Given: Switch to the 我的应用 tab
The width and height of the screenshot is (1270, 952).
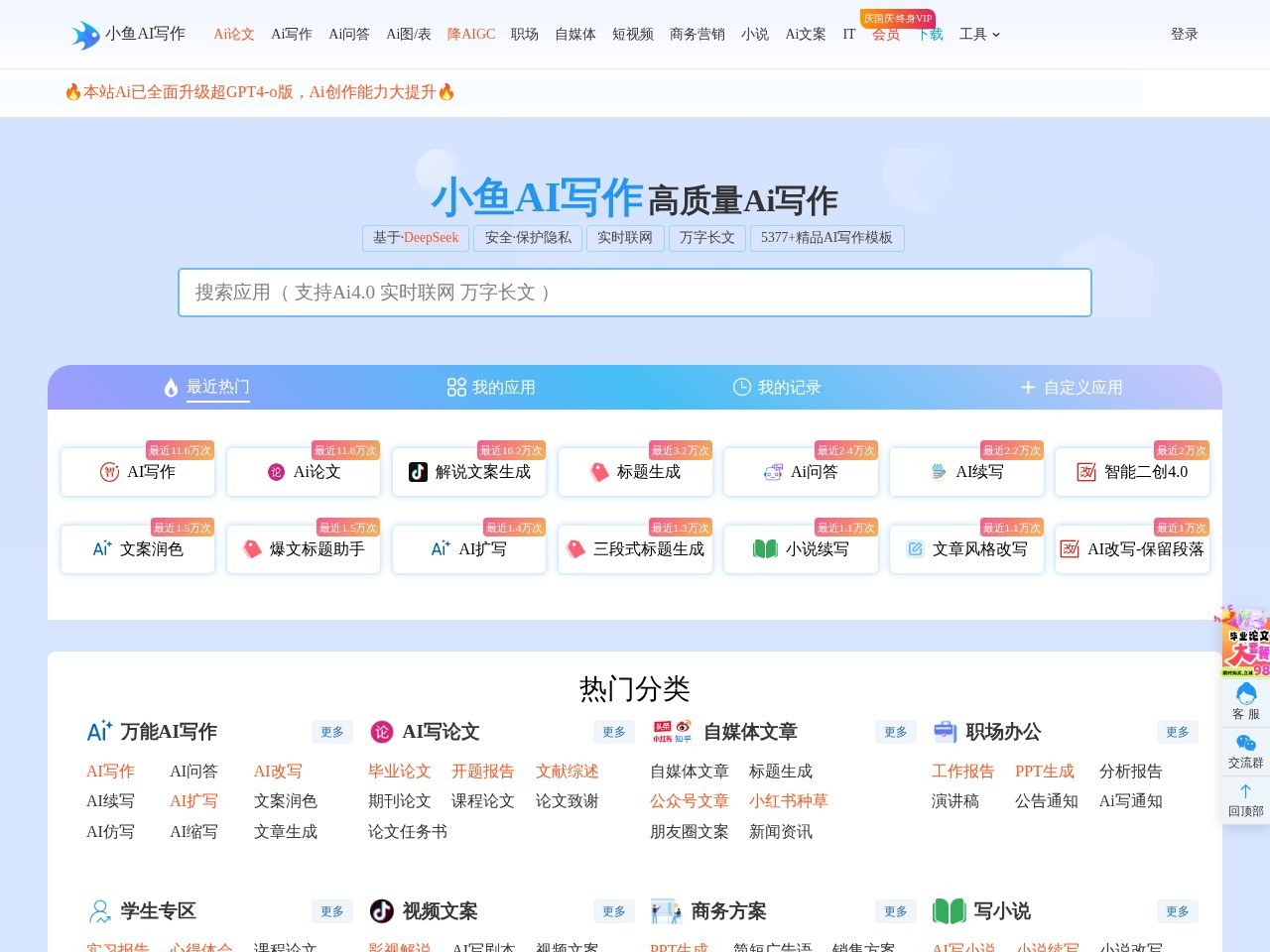Looking at the screenshot, I should pos(491,388).
